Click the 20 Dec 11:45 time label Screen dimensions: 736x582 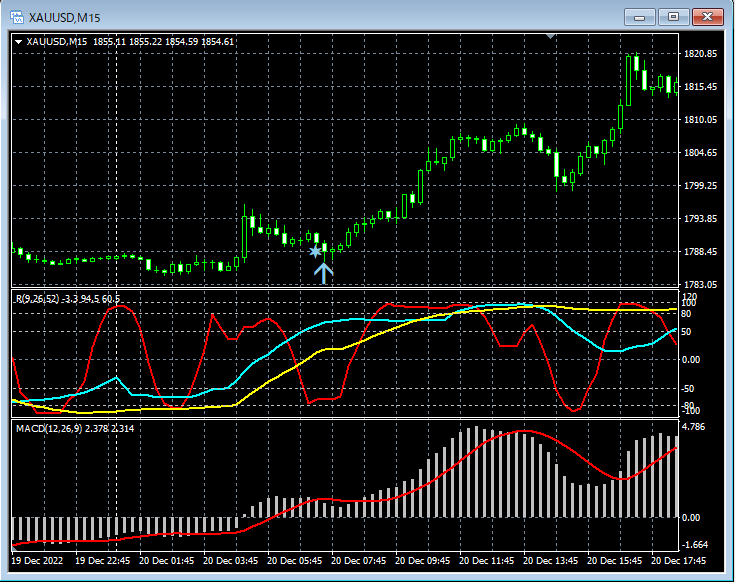click(x=487, y=561)
